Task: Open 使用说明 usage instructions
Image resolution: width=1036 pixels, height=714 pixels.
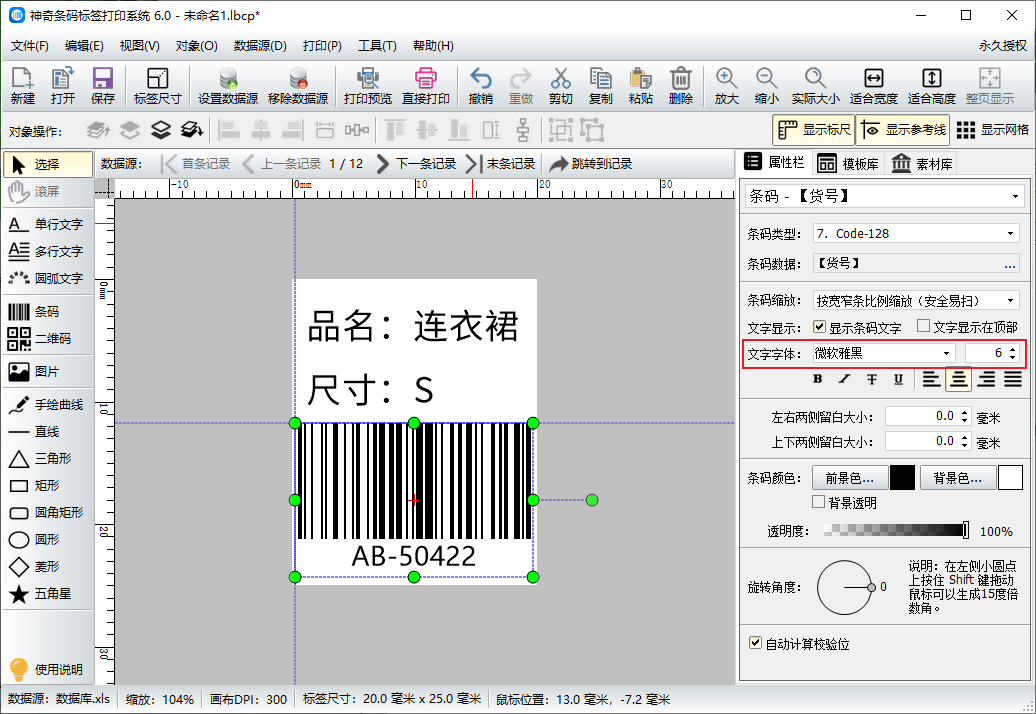Action: pos(46,669)
